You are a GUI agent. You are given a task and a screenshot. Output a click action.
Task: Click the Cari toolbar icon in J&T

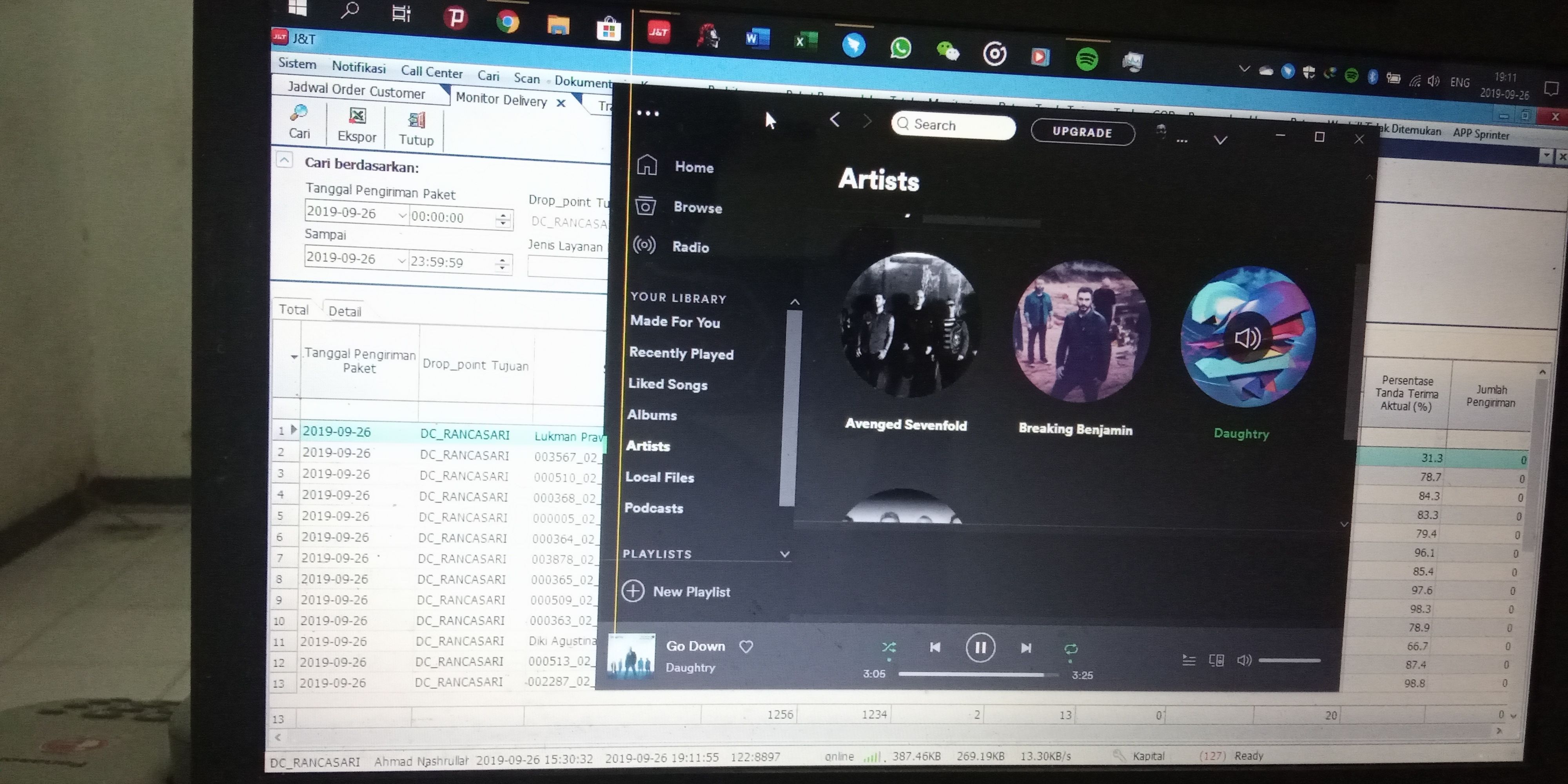pyautogui.click(x=299, y=122)
